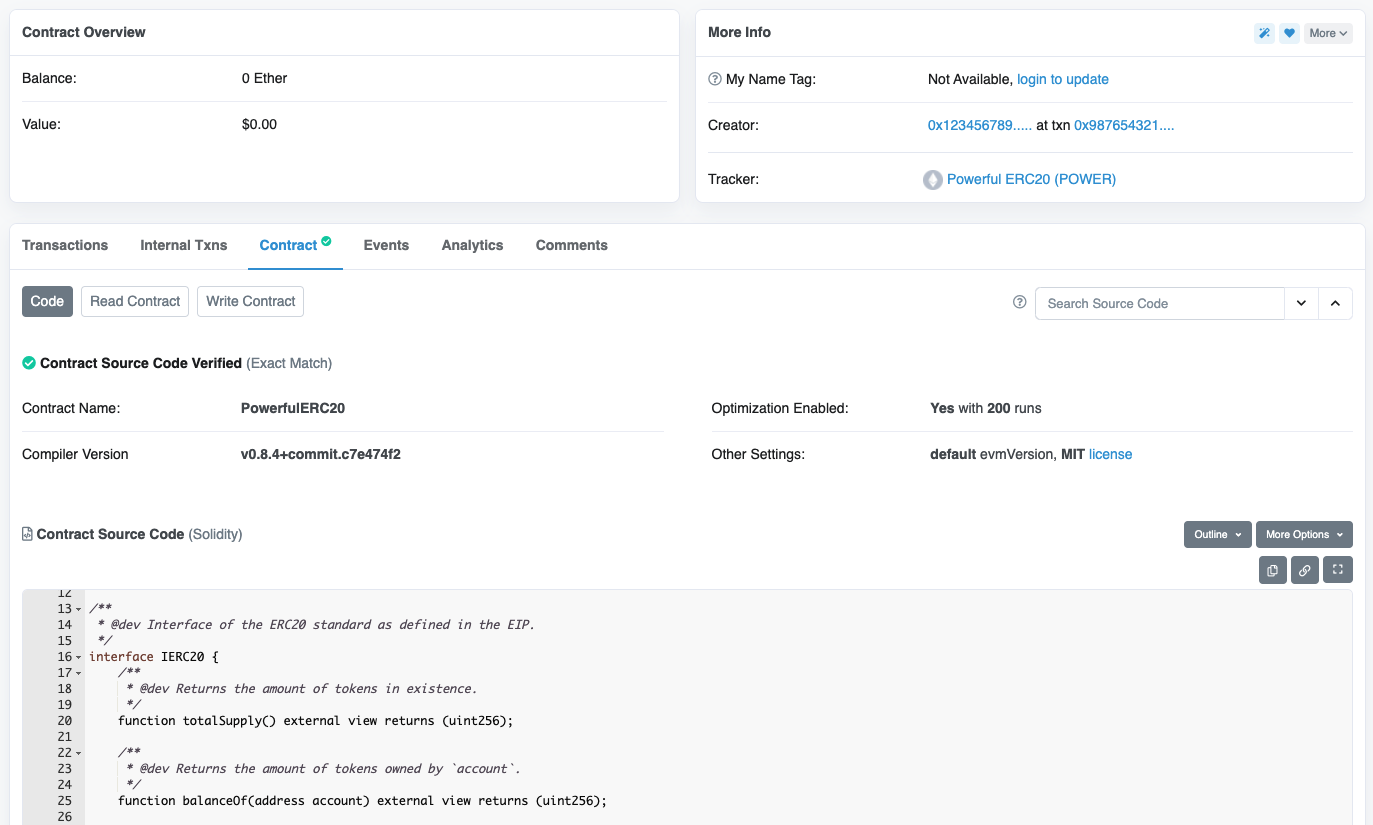The image size is (1373, 825).
Task: Open the Internal Txns tab
Action: point(183,245)
